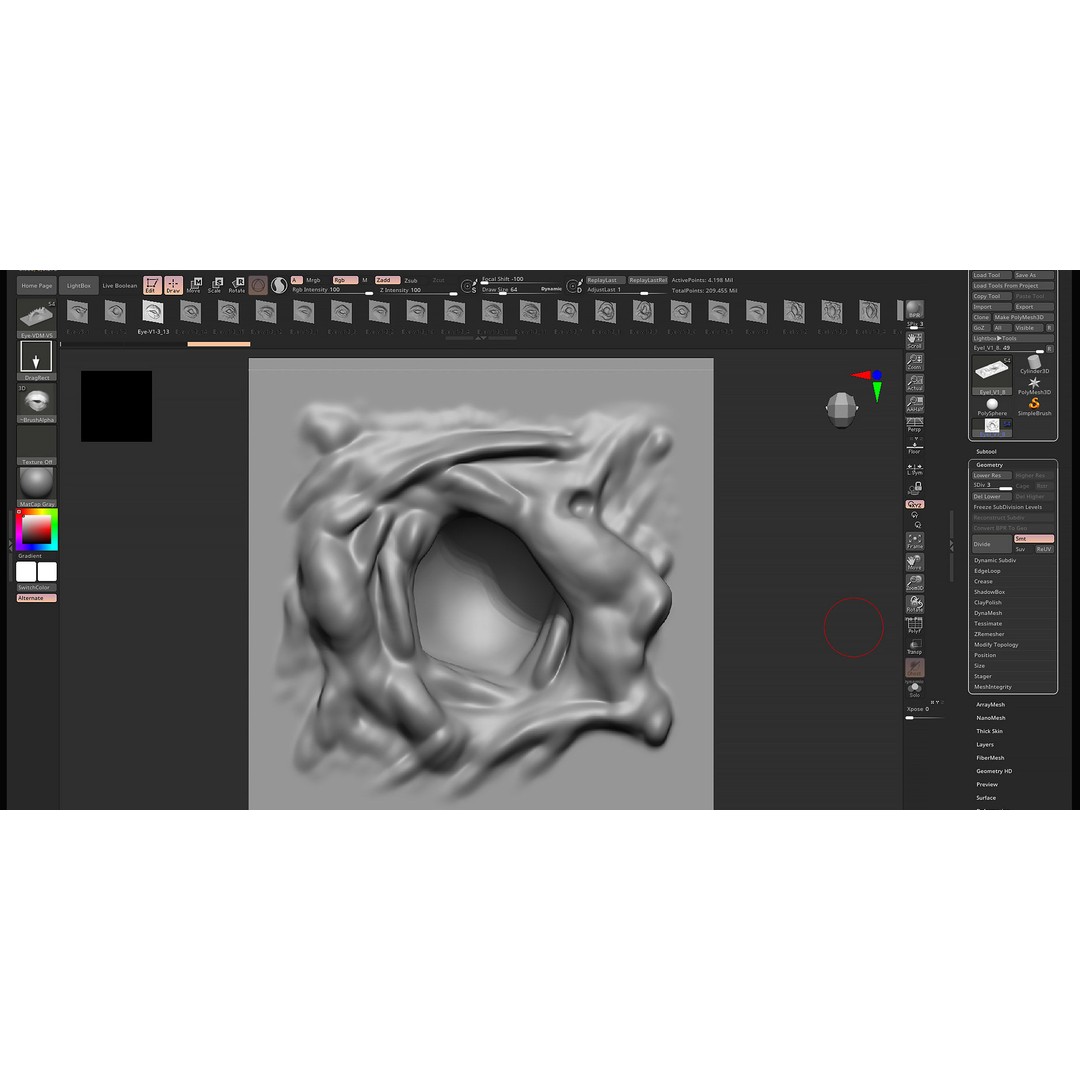1080x1080 pixels.
Task: Open LightBox
Action: [79, 285]
